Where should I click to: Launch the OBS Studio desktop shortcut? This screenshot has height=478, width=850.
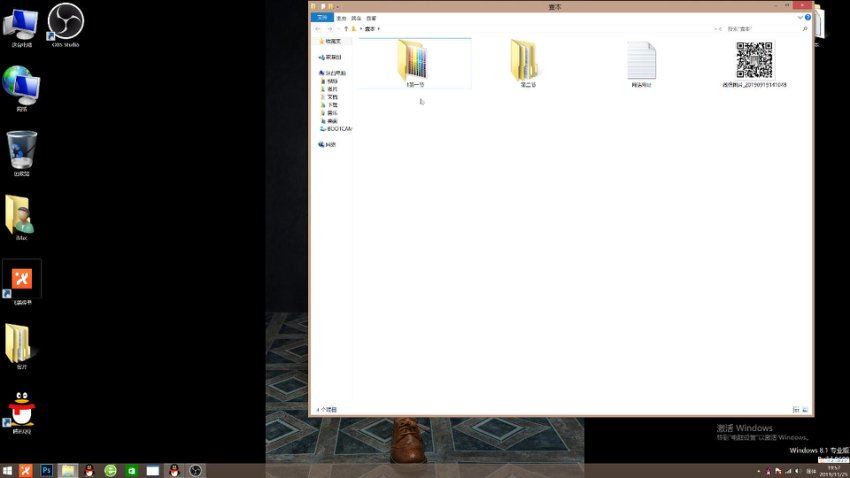point(66,25)
